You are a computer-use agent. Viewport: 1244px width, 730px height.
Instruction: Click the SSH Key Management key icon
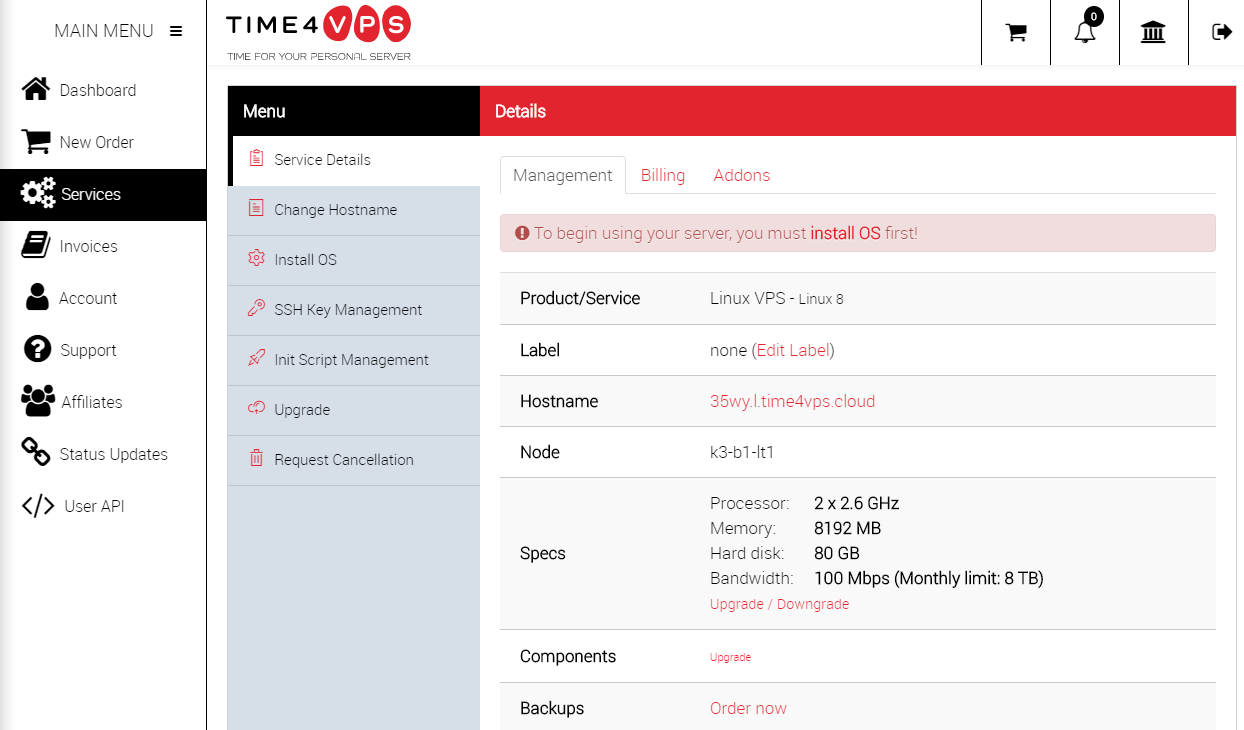tap(256, 309)
